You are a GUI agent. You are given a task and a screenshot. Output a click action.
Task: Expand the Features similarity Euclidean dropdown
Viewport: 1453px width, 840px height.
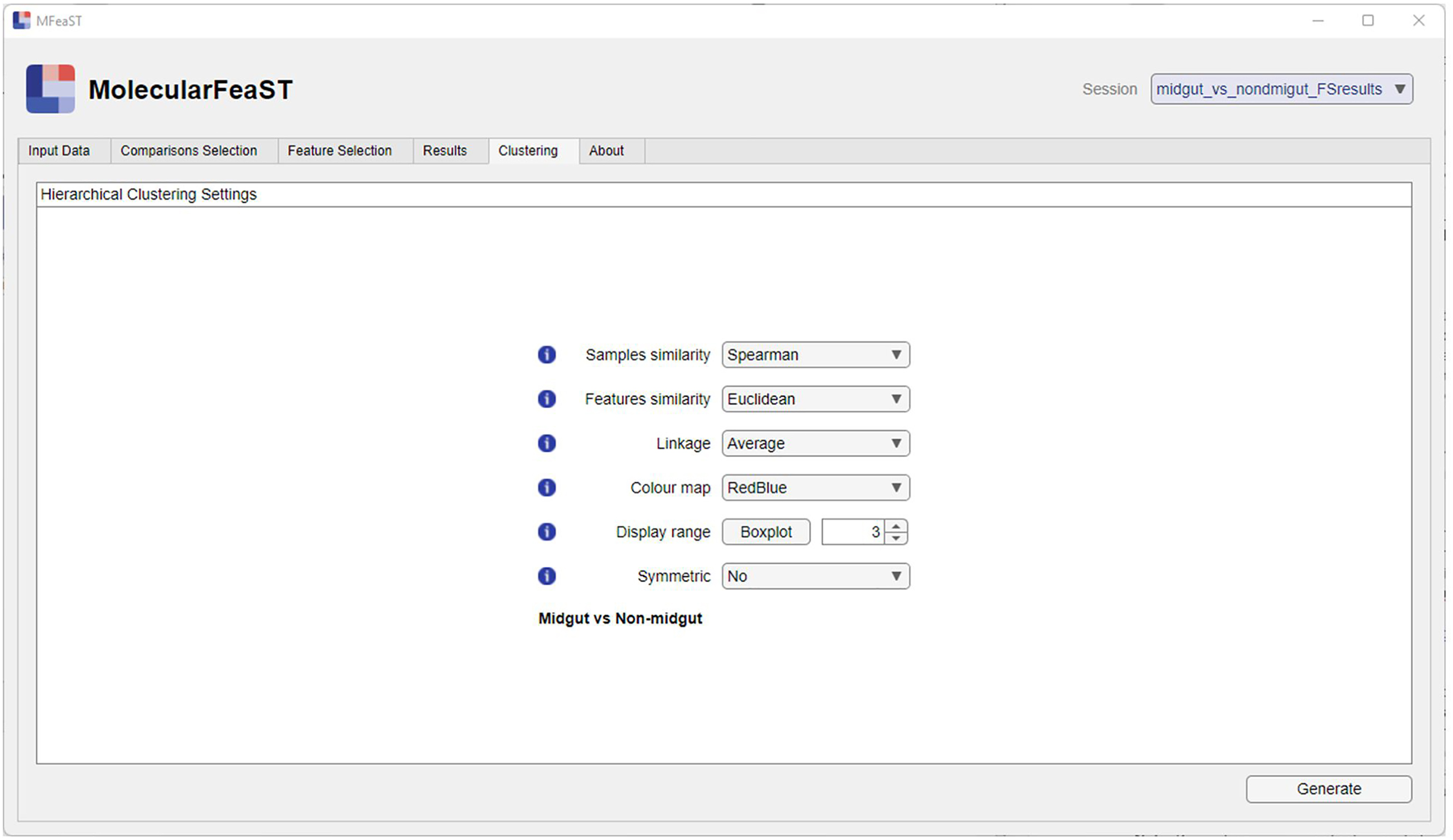[x=815, y=399]
